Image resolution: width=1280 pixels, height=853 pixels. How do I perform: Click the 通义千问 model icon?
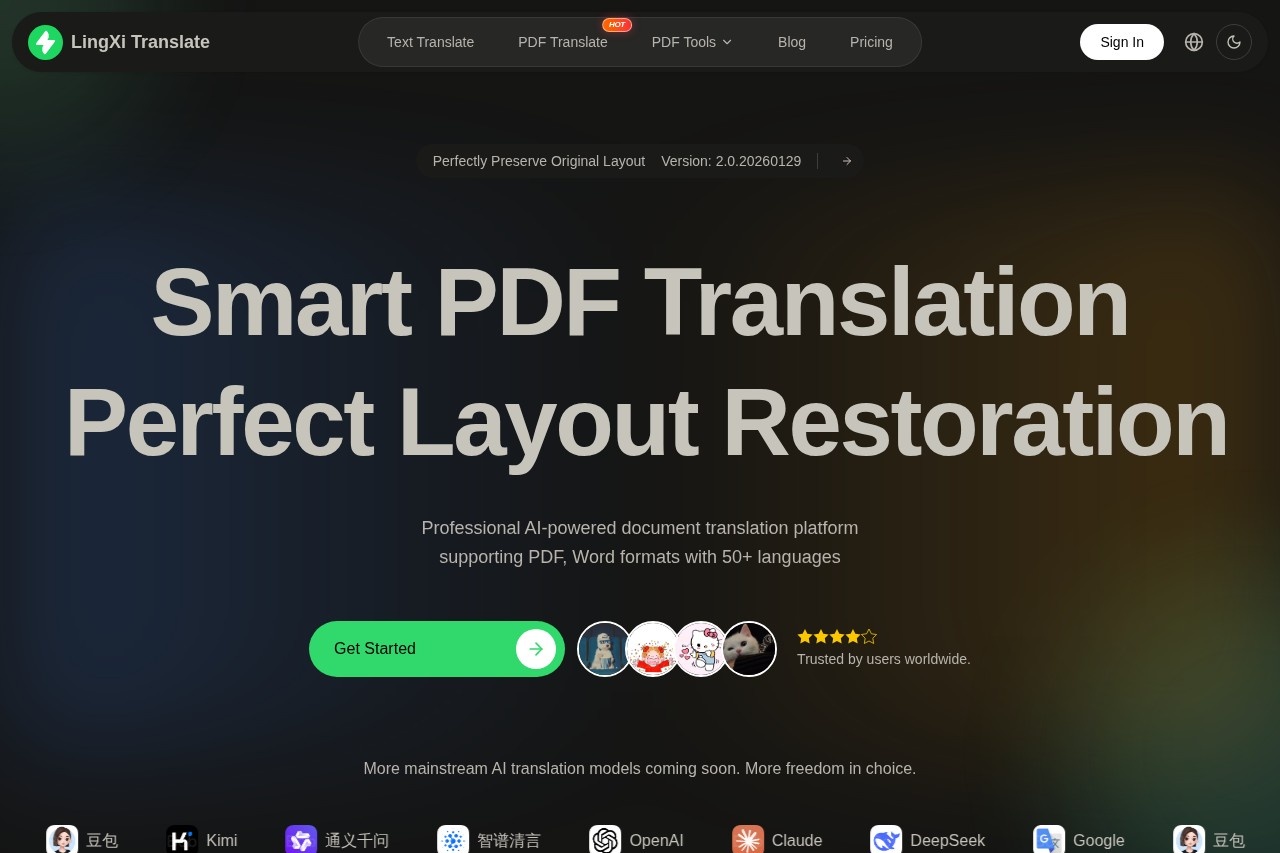301,840
